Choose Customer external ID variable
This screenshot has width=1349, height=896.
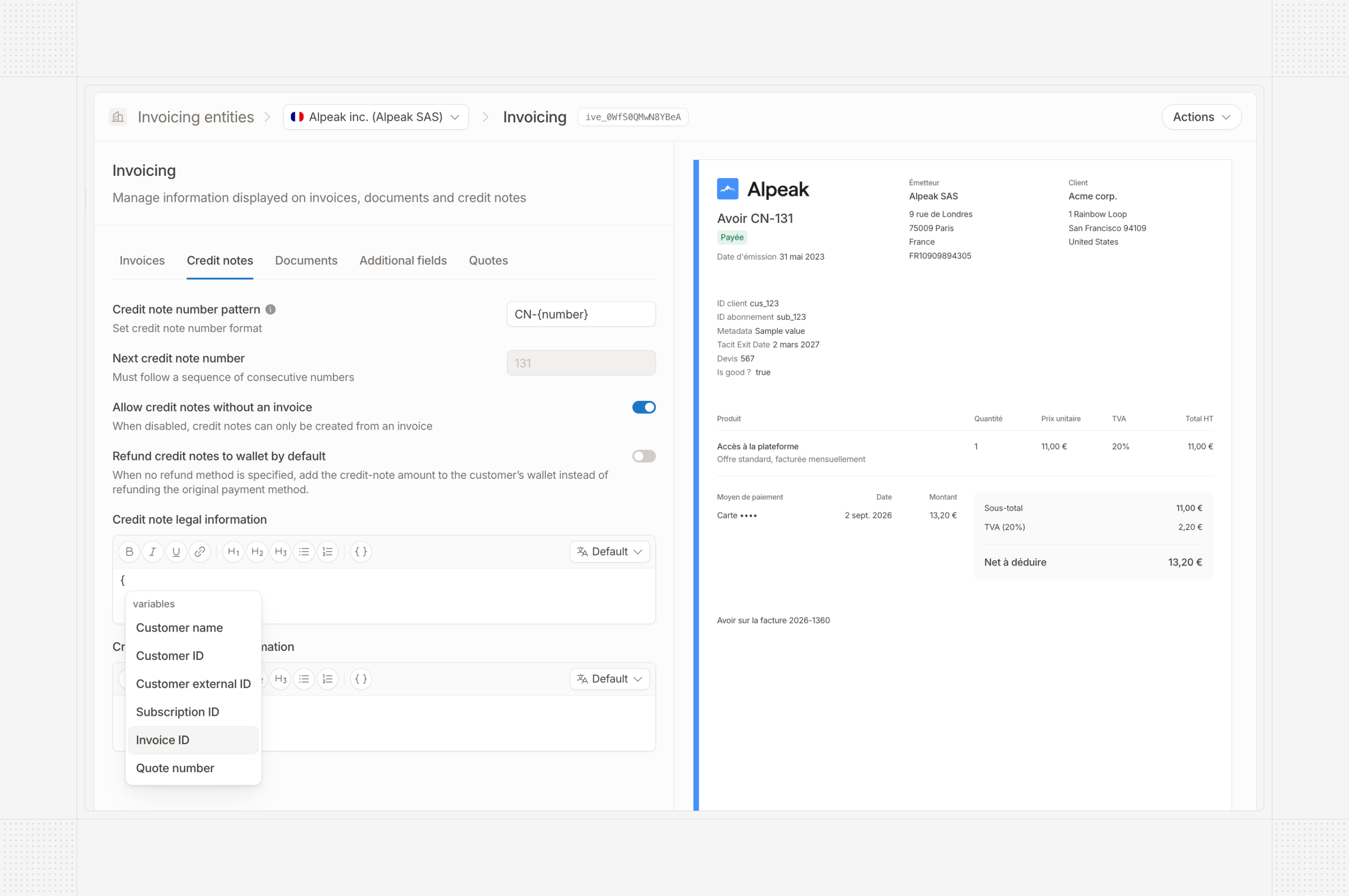[193, 684]
